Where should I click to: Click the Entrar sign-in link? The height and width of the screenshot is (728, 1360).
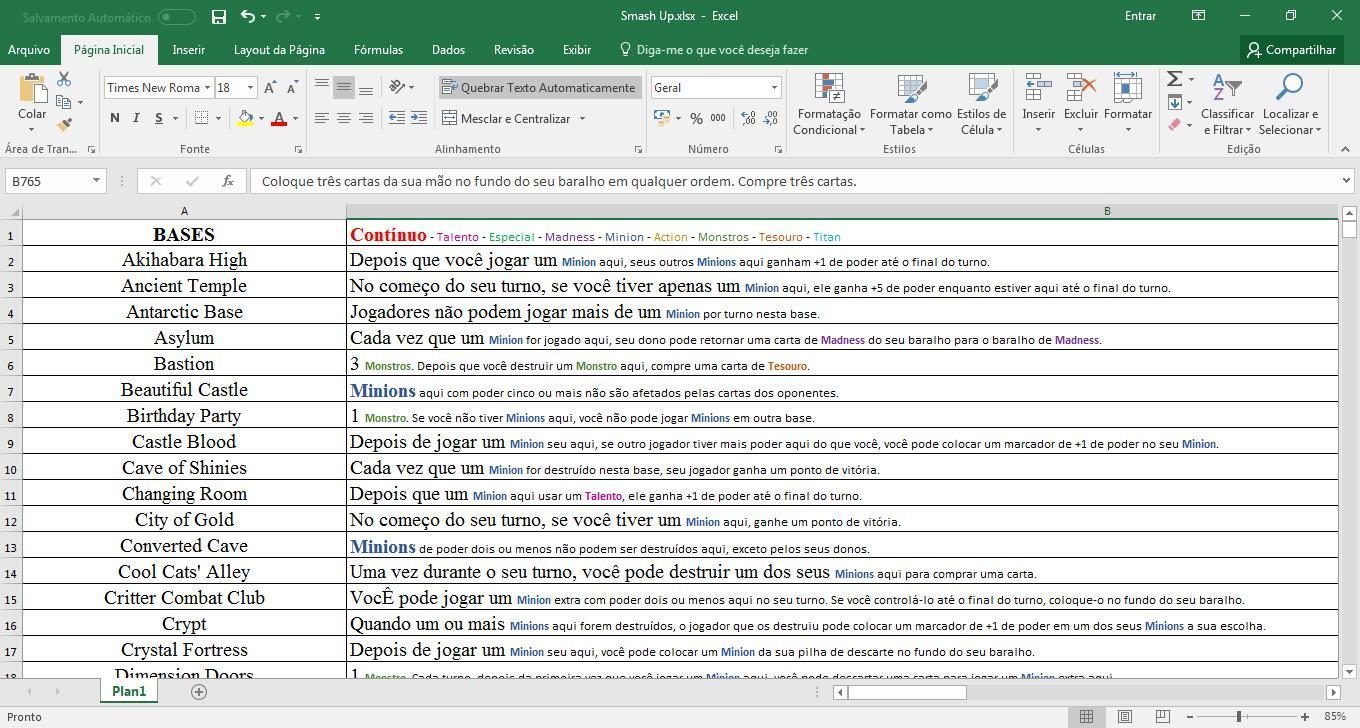tap(1140, 16)
